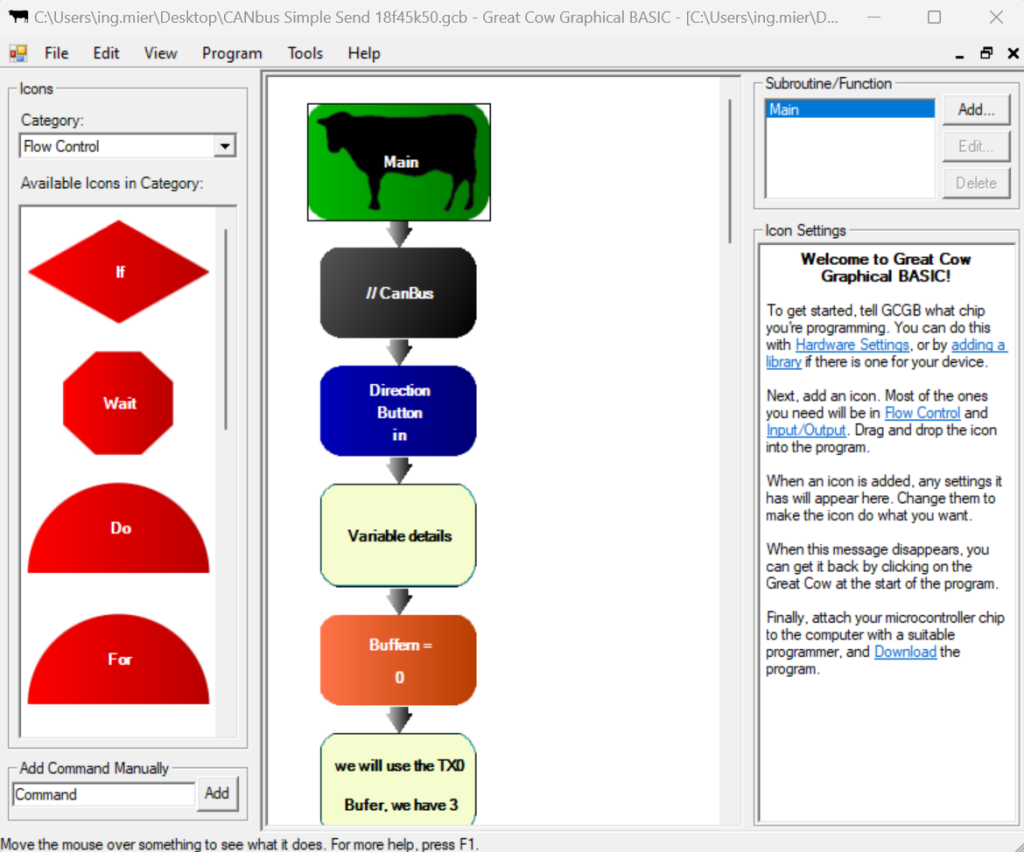Select the // CanBus comment block

(398, 291)
